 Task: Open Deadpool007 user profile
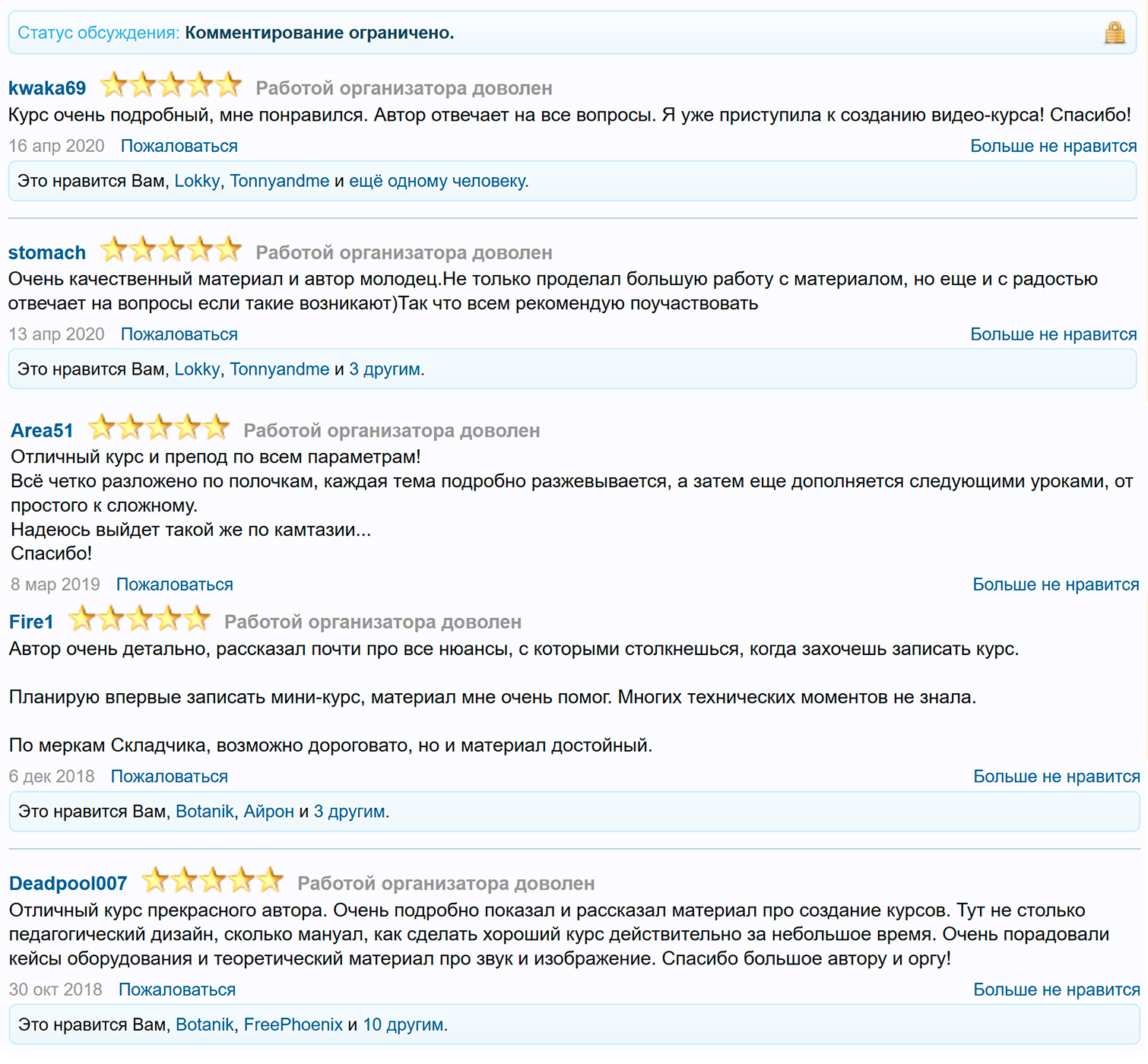[x=68, y=883]
